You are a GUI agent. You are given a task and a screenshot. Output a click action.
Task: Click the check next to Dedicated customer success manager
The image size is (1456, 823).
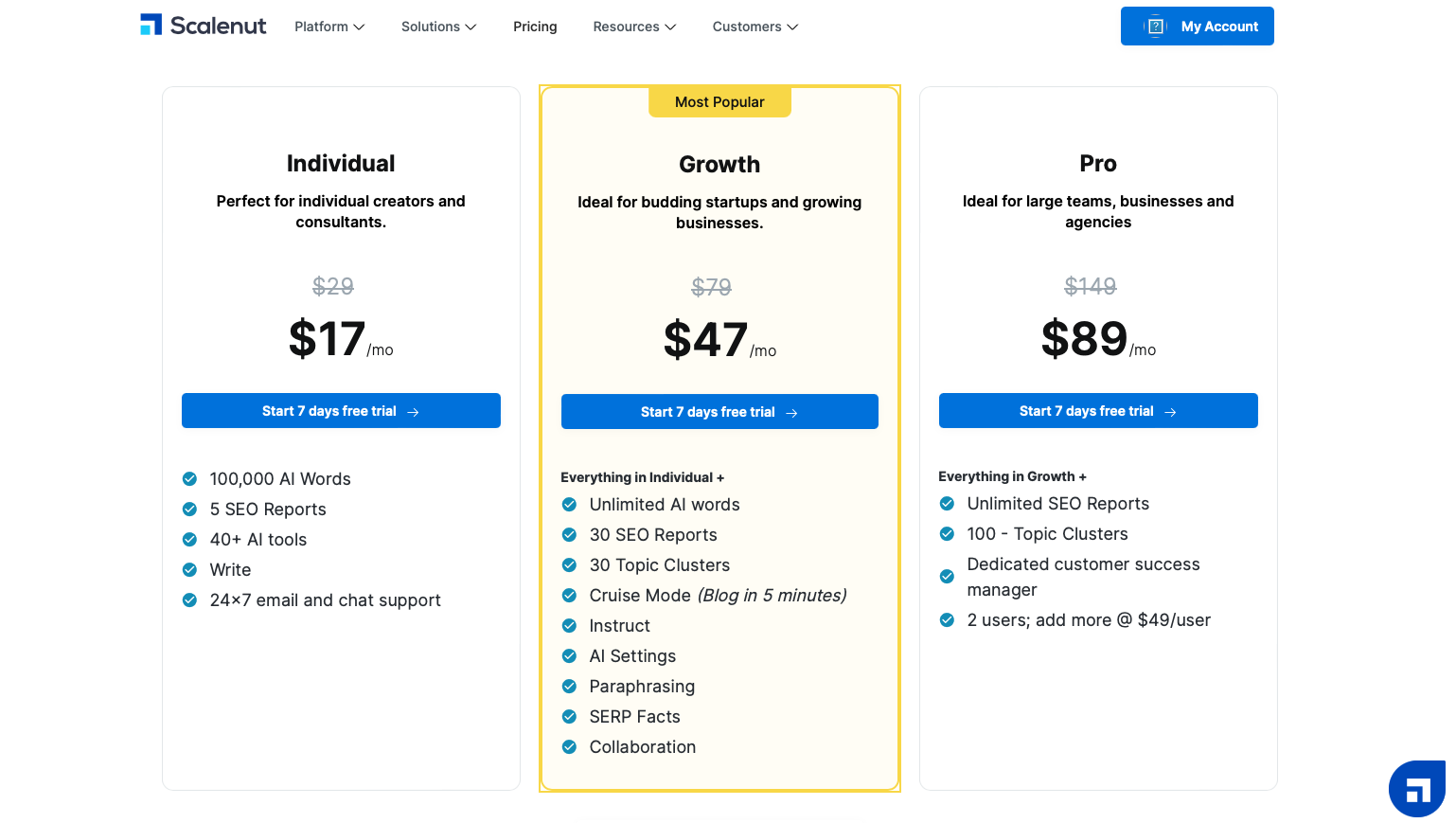(x=947, y=577)
